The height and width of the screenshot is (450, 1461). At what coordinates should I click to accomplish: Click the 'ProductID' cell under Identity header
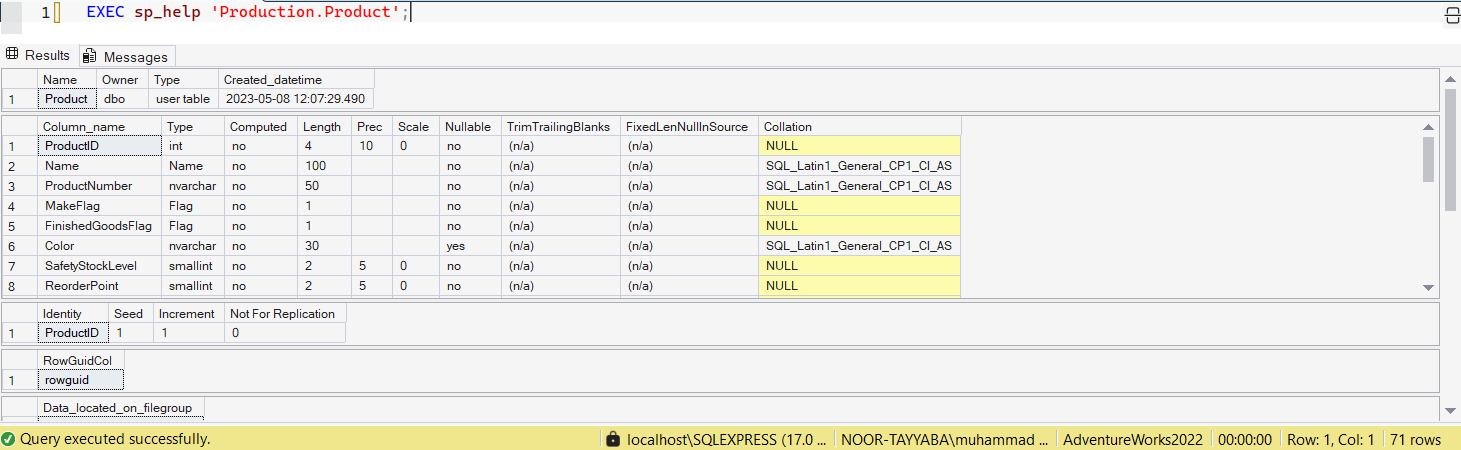[73, 333]
